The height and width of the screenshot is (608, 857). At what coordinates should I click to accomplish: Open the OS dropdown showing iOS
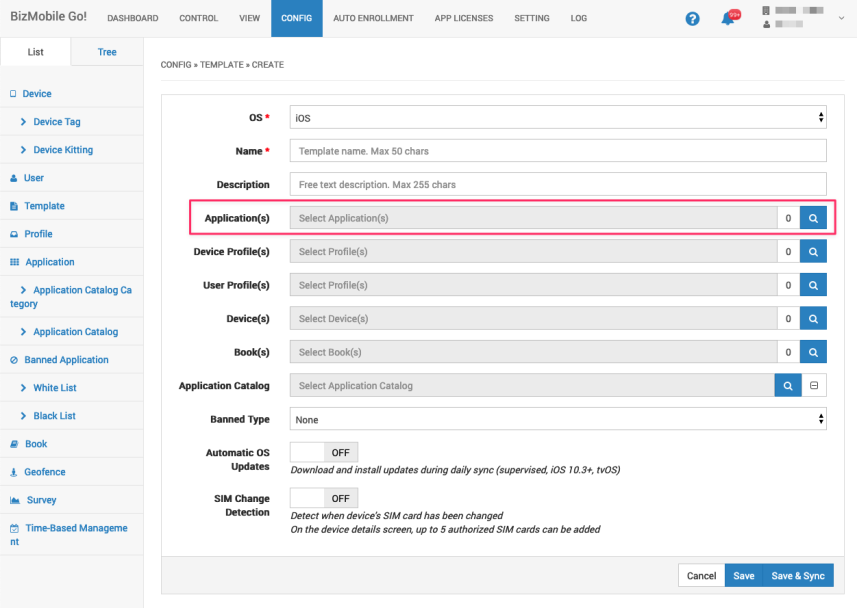[558, 118]
